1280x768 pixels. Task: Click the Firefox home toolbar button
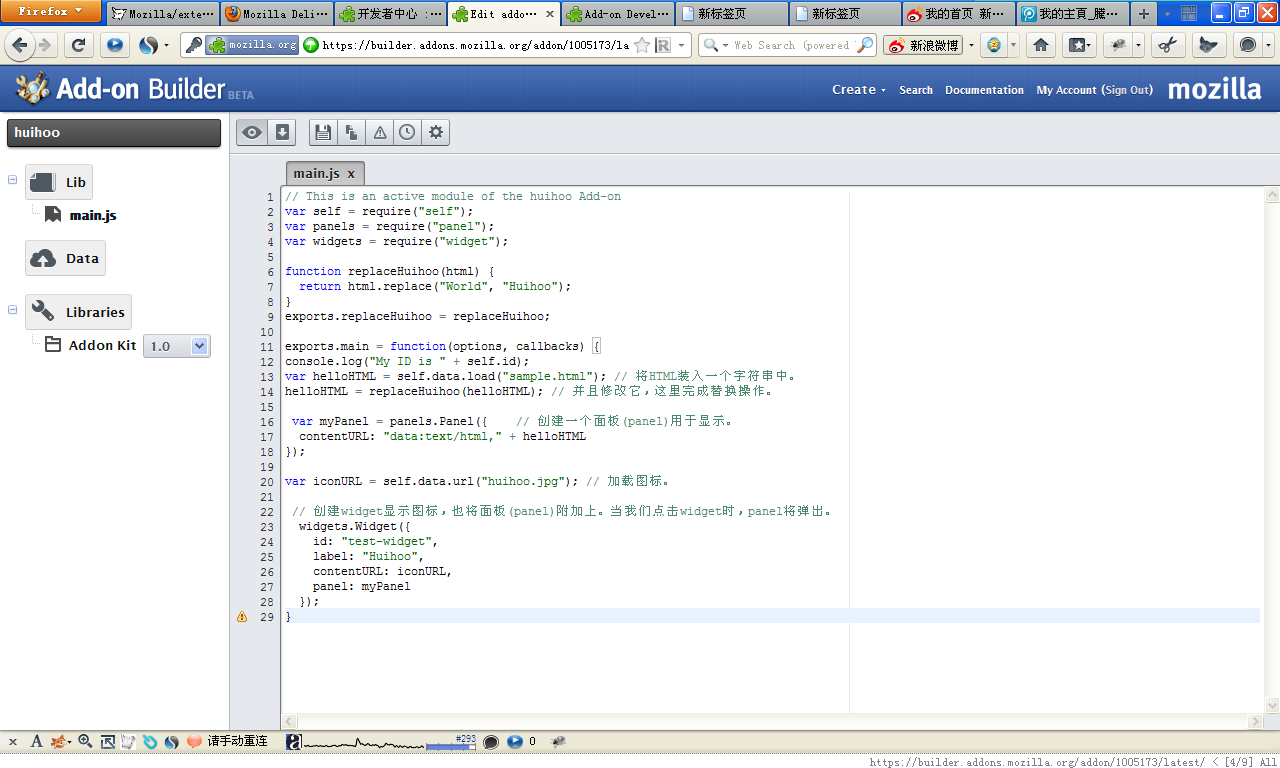click(1041, 45)
